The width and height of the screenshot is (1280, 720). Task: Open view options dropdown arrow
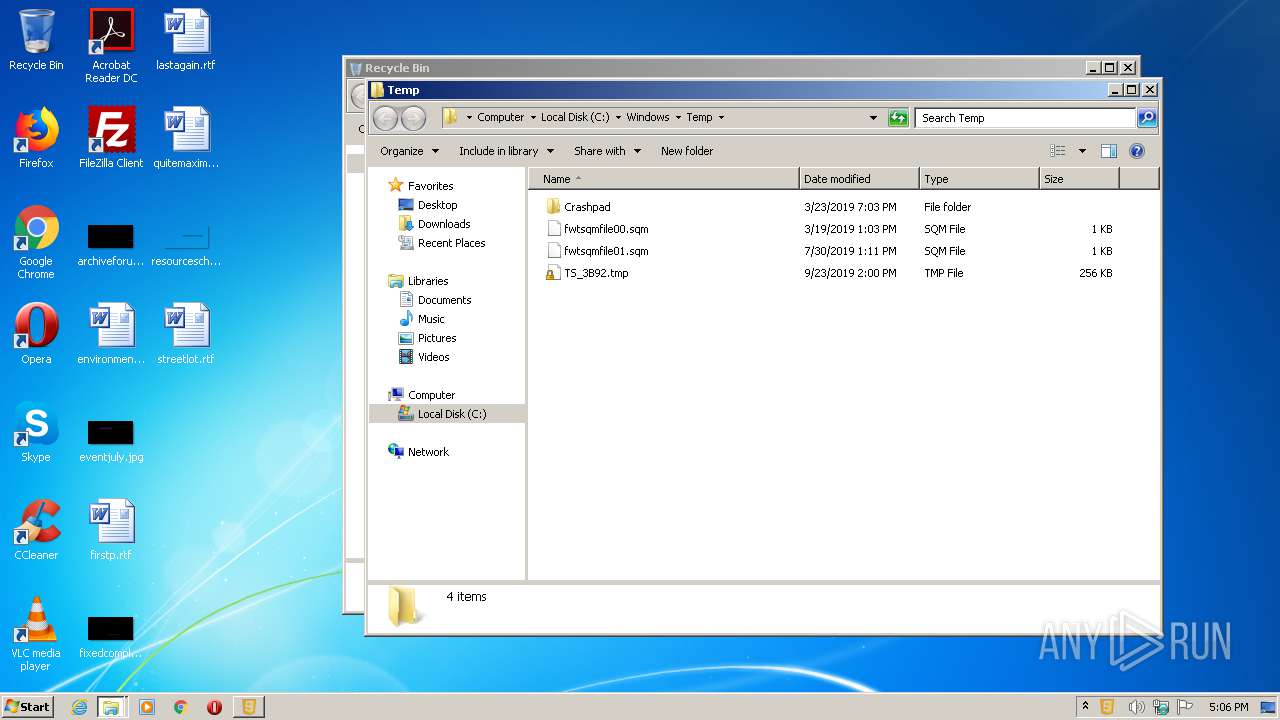click(x=1082, y=151)
